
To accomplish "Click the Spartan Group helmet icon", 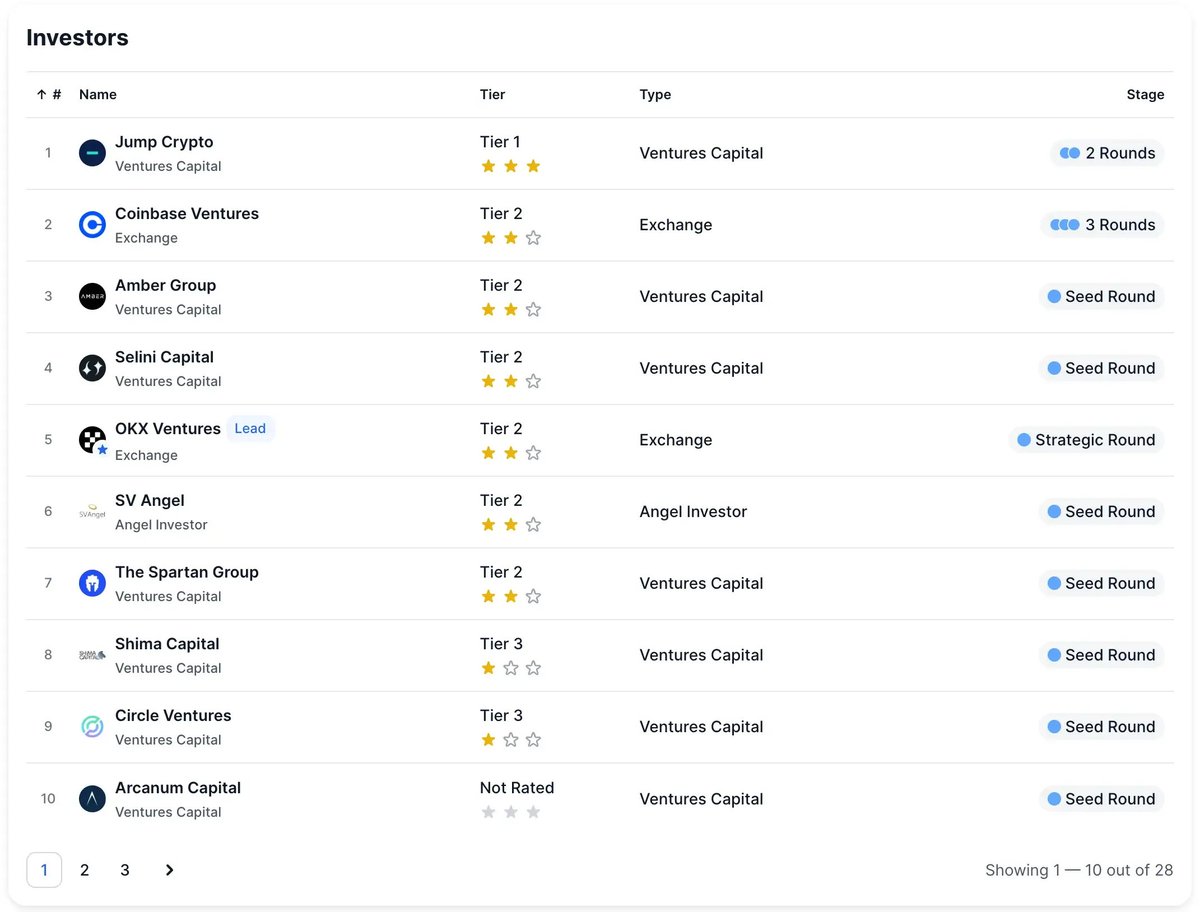I will click(x=92, y=583).
